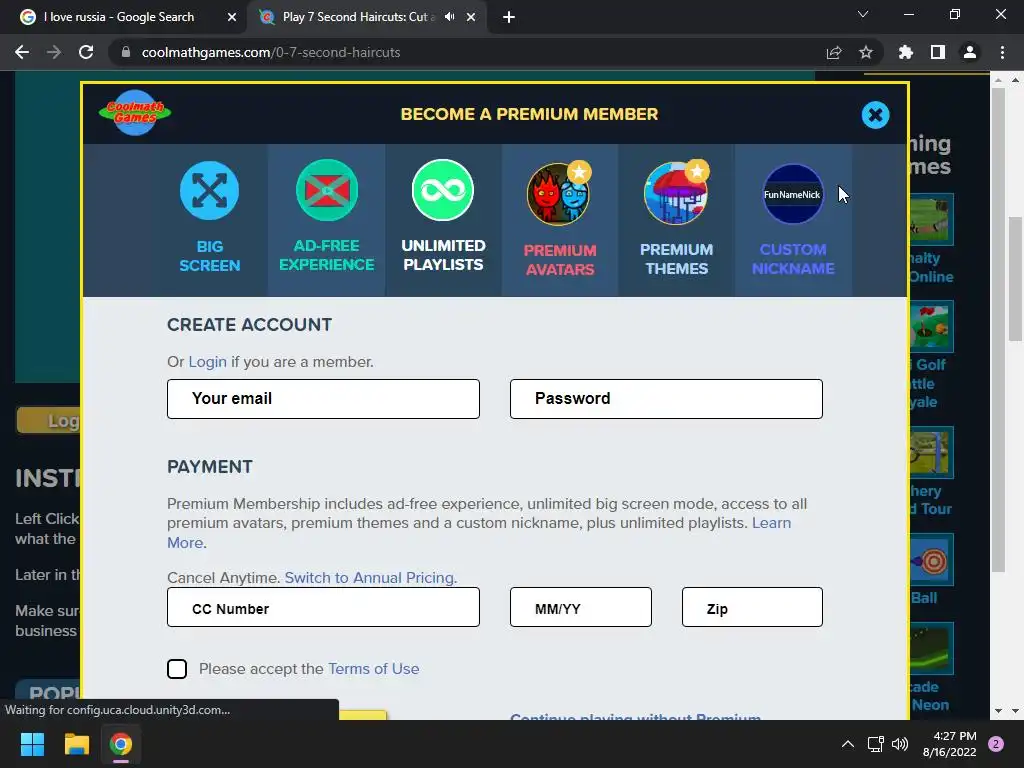Close the 7 Second Haircuts tab
This screenshot has width=1024, height=768.
click(x=471, y=18)
